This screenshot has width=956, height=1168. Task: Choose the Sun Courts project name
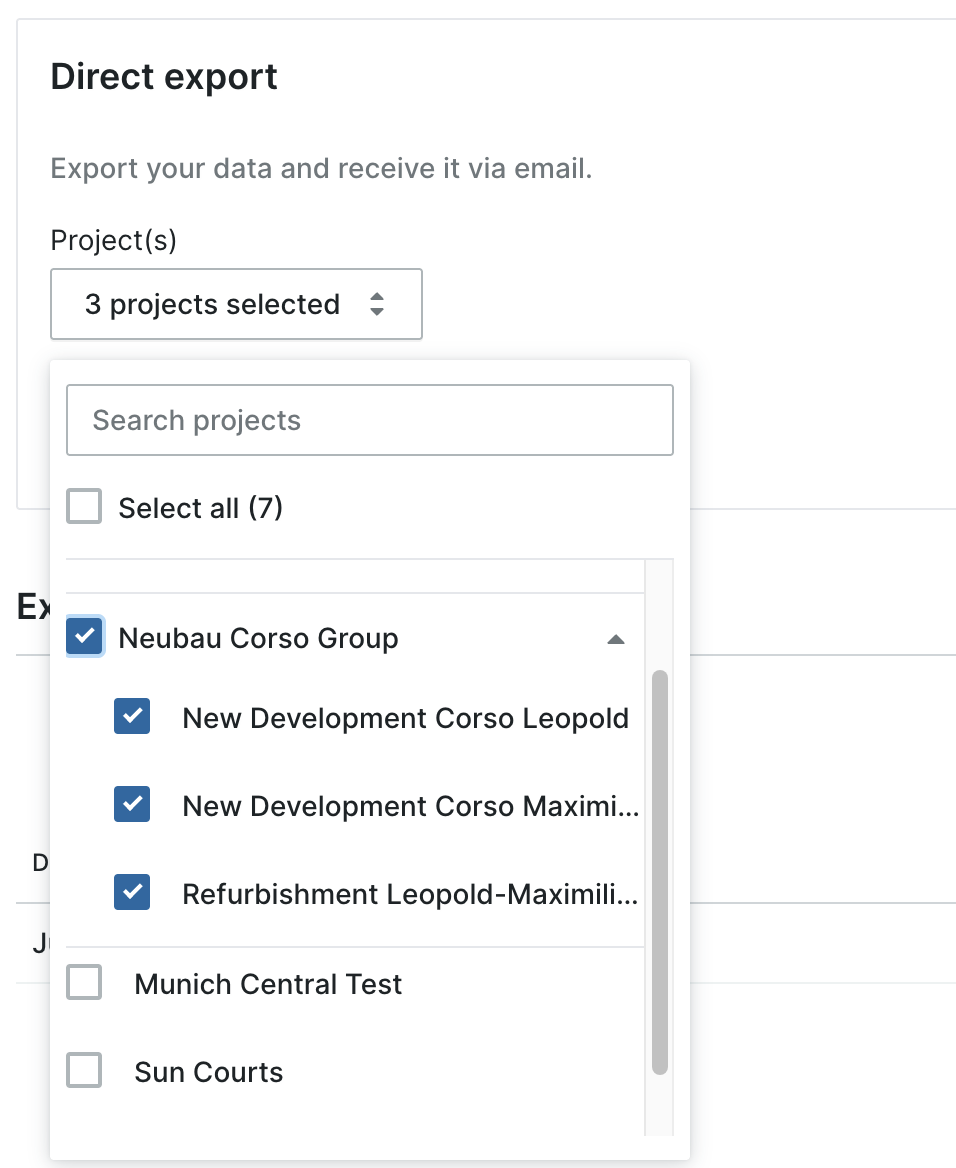click(x=209, y=1072)
